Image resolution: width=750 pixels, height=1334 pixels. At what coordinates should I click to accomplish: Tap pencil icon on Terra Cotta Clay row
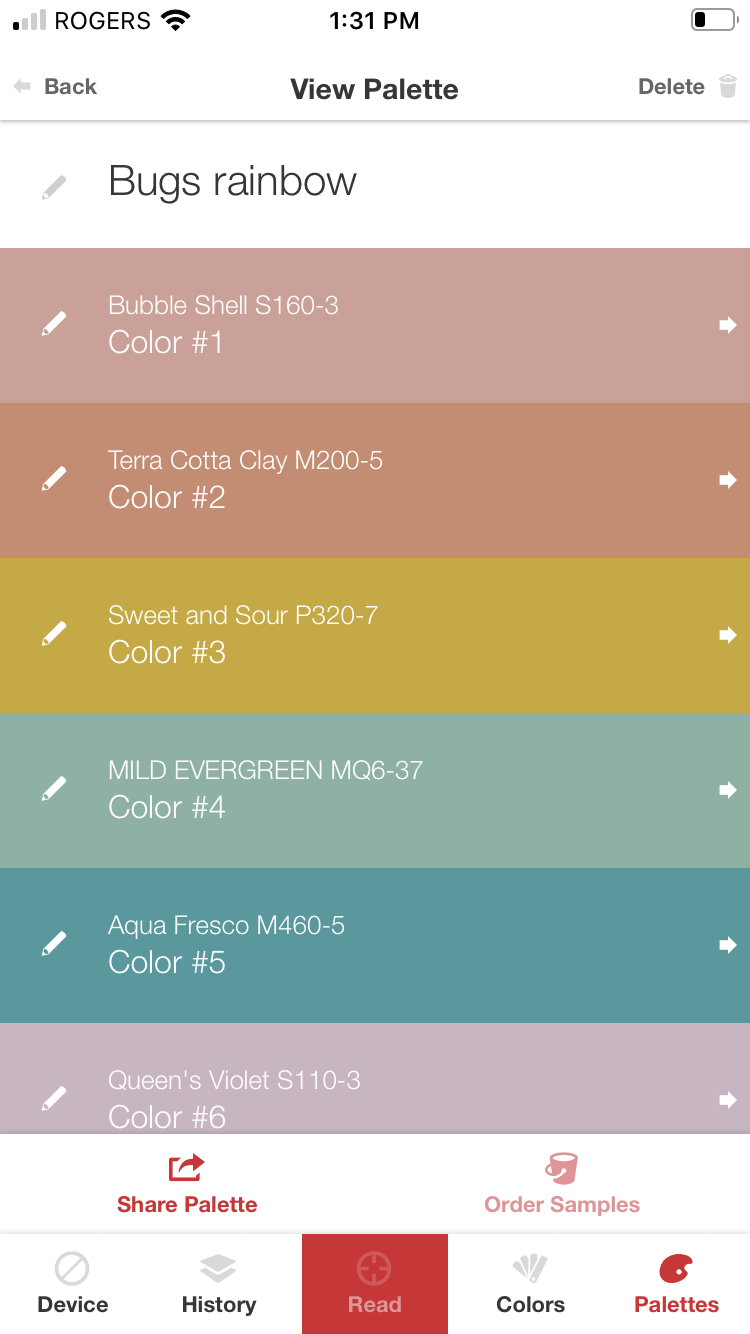[55, 479]
